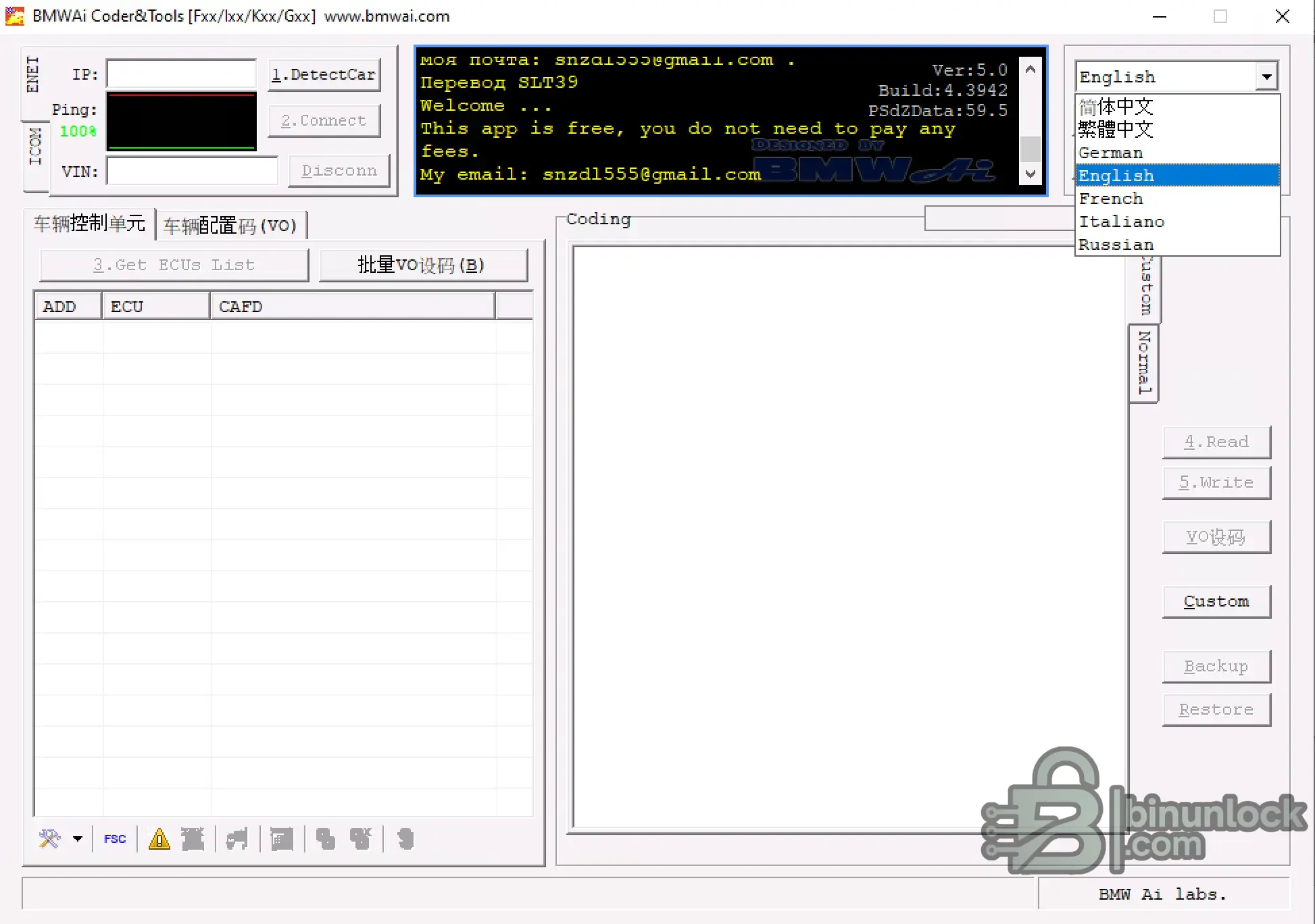
Task: Click the grayed linked-circles icon with X
Action: tap(361, 839)
